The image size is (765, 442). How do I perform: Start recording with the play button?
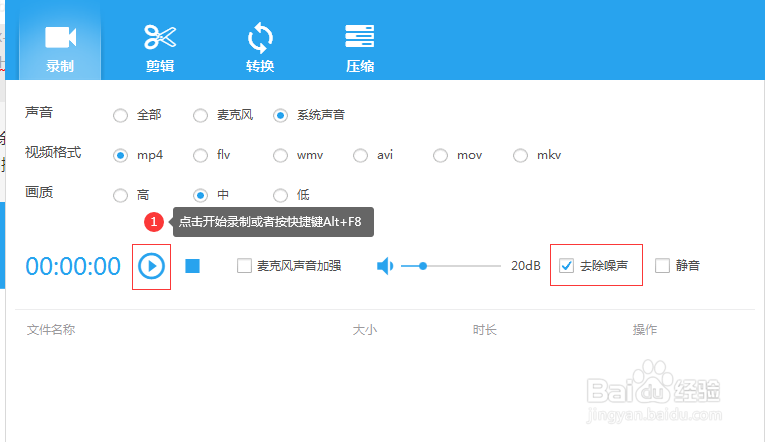pyautogui.click(x=151, y=266)
